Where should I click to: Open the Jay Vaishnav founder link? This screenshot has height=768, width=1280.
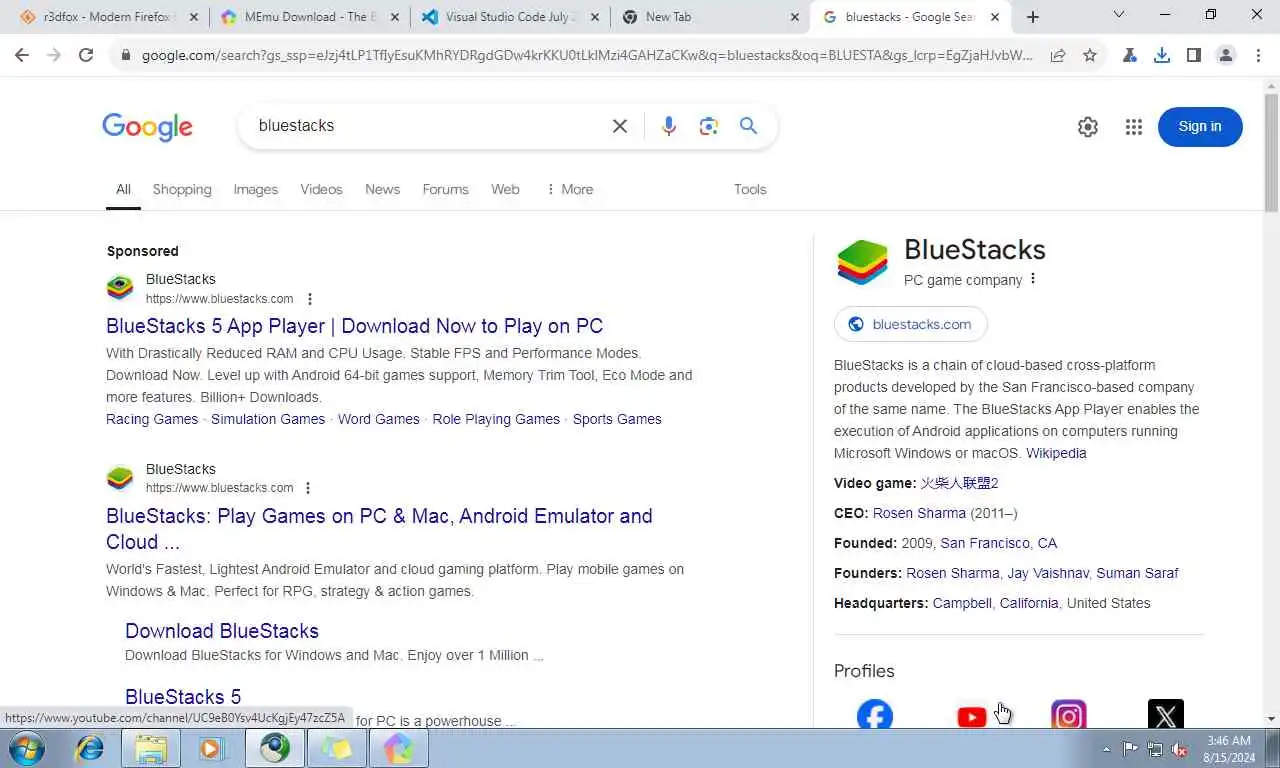pyautogui.click(x=1048, y=573)
